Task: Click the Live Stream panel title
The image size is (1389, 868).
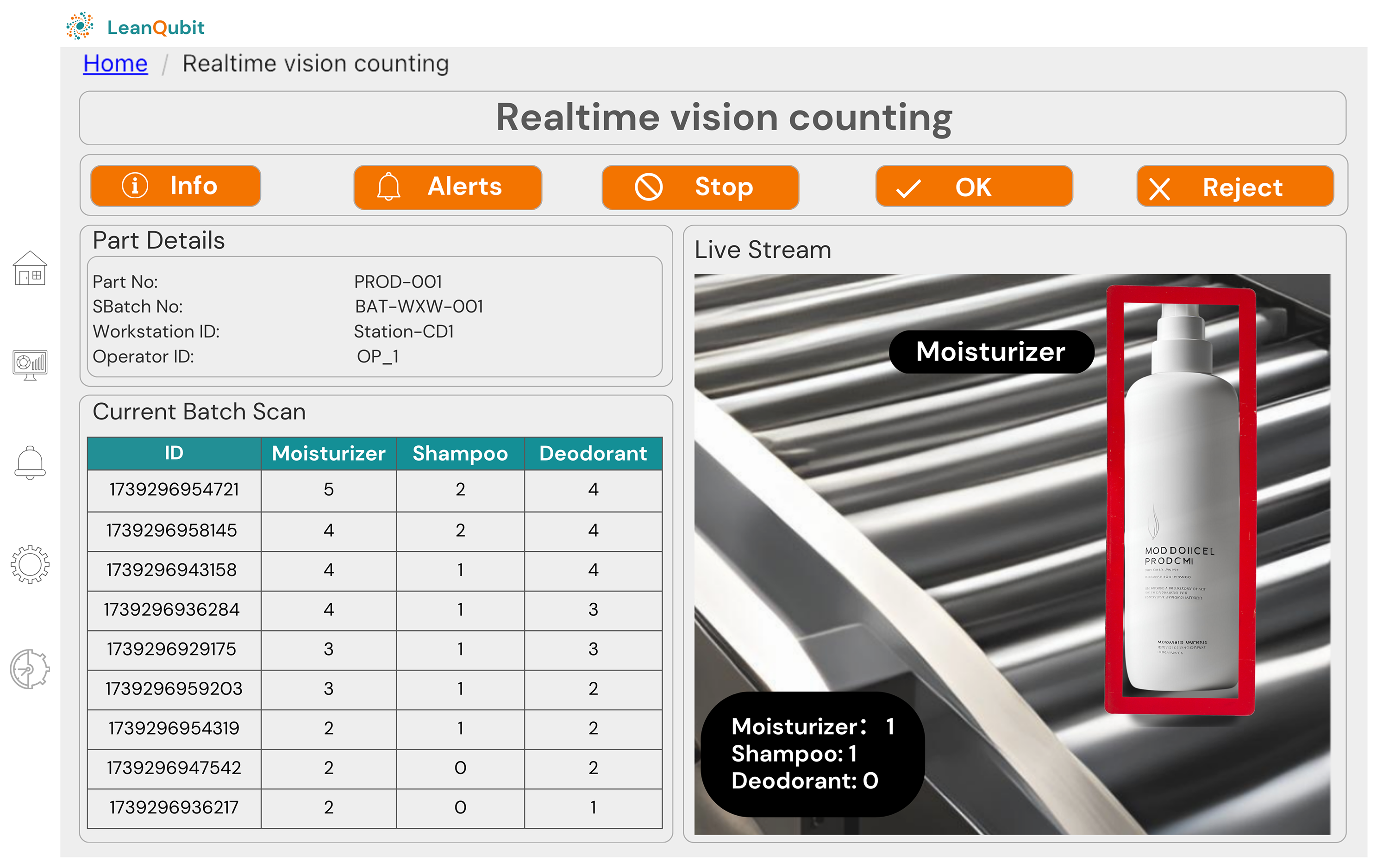Action: [763, 250]
